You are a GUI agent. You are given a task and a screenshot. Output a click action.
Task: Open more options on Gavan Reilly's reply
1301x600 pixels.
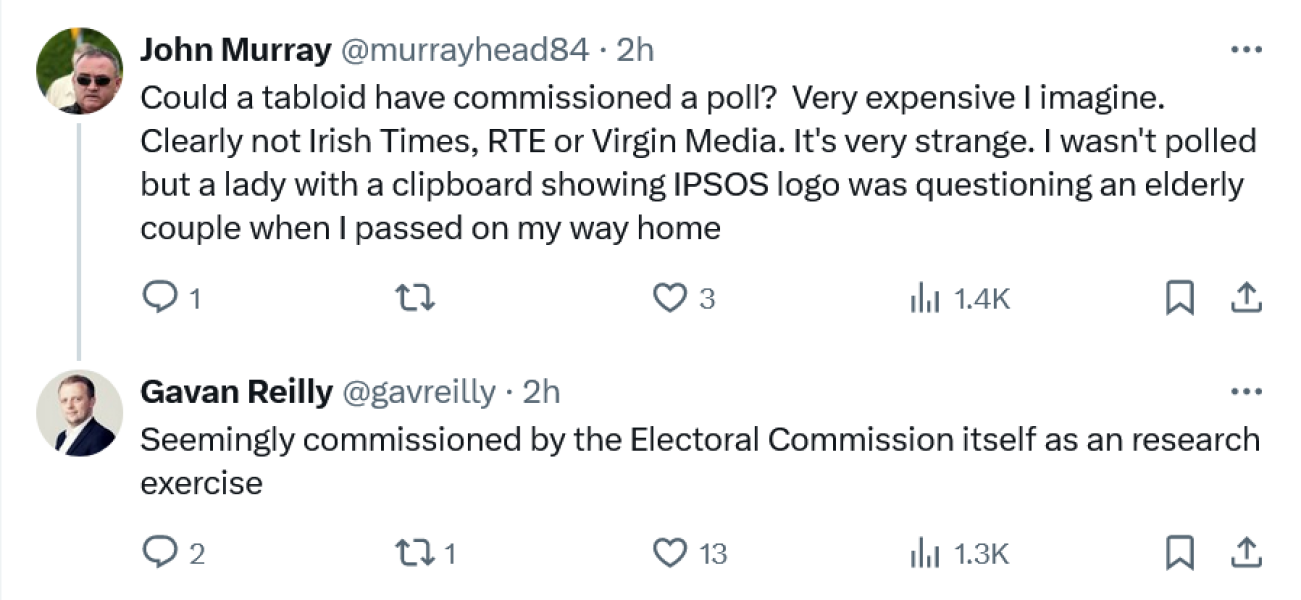[1245, 392]
